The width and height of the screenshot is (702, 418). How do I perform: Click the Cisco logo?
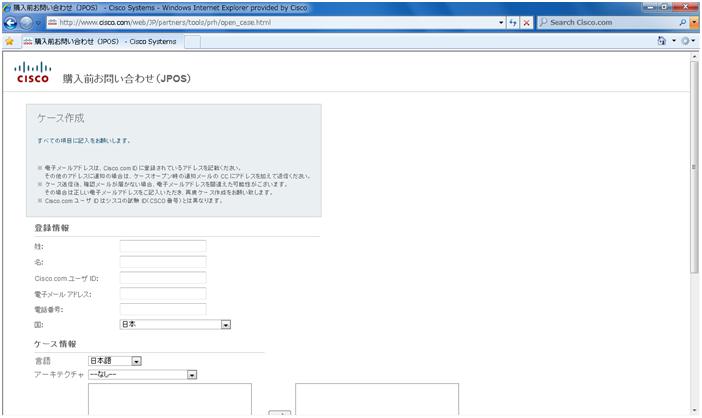pos(33,72)
